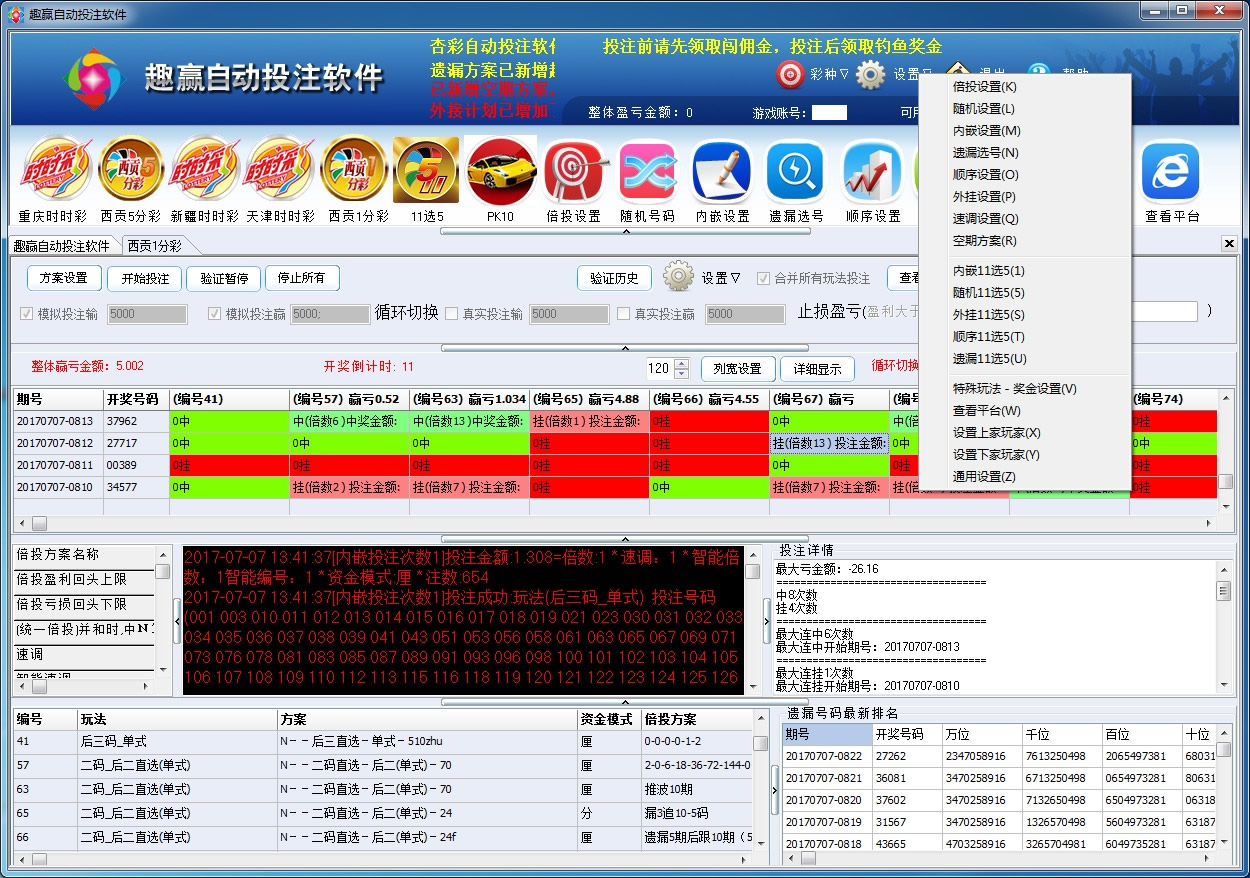Click the 遗漏选号 toolbar icon
Screen dimensions: 1250x878
795,170
